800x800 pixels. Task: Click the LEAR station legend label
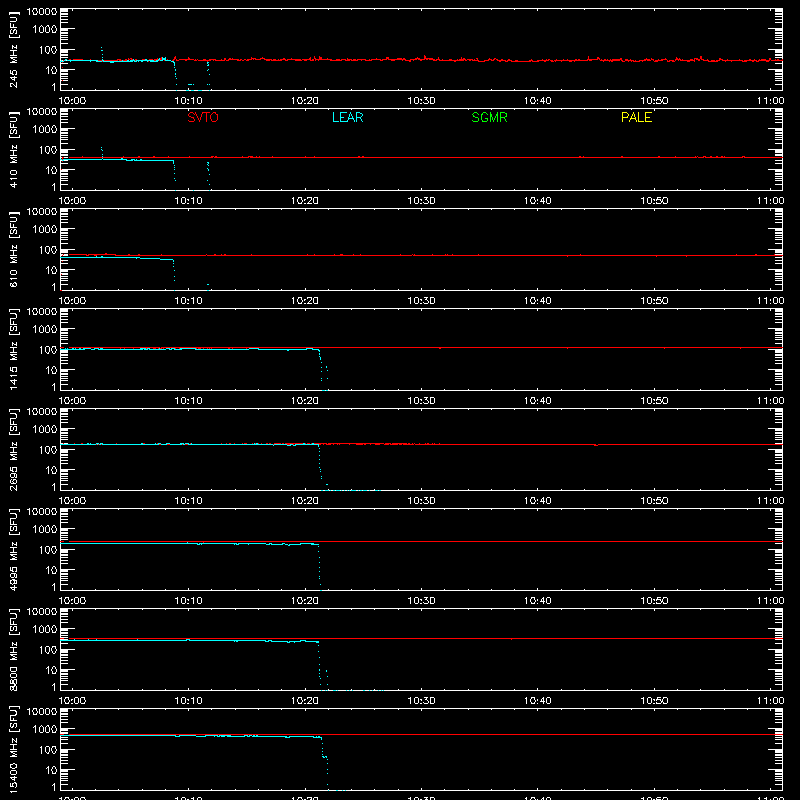click(x=347, y=117)
